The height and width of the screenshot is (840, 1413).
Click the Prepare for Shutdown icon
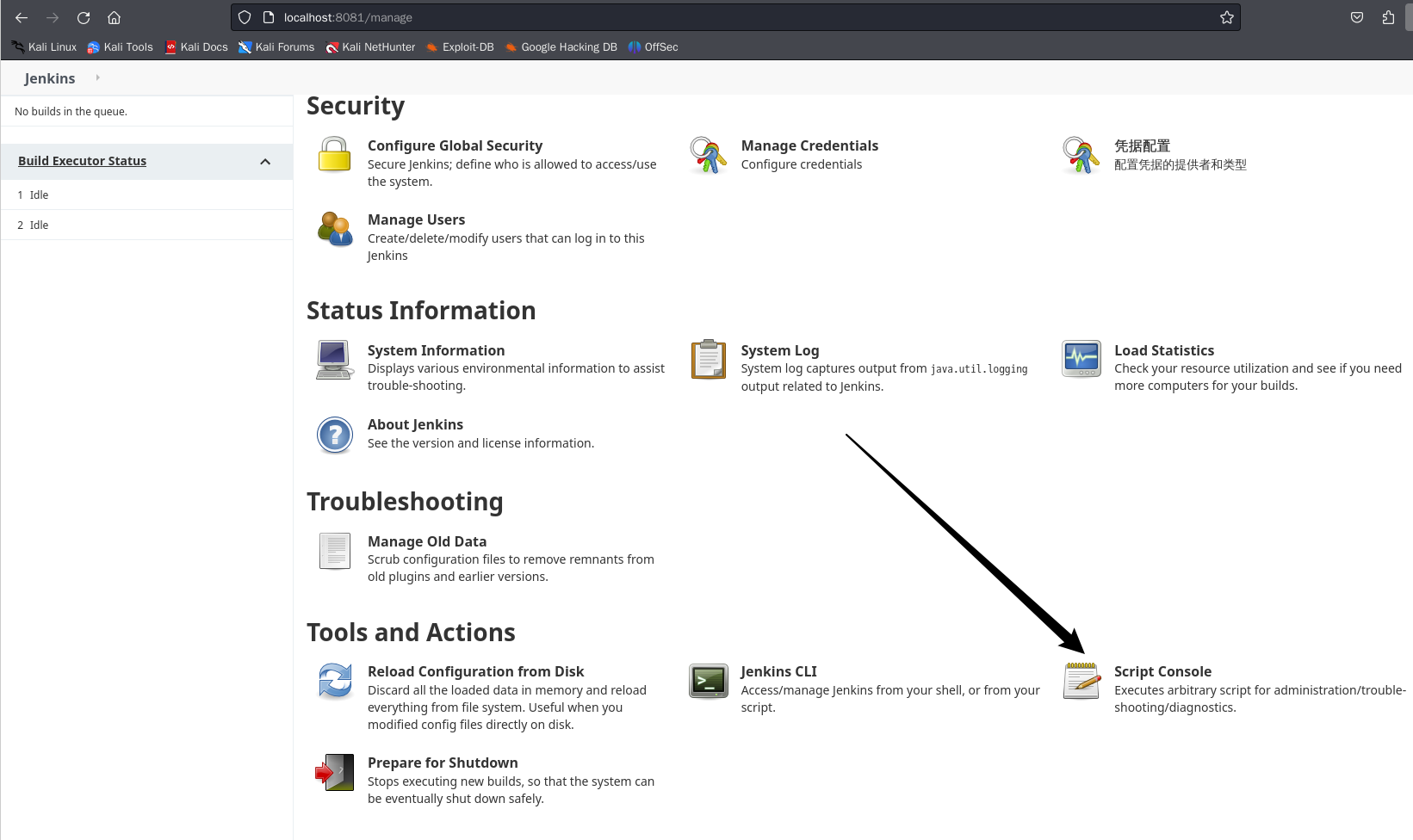coord(334,772)
